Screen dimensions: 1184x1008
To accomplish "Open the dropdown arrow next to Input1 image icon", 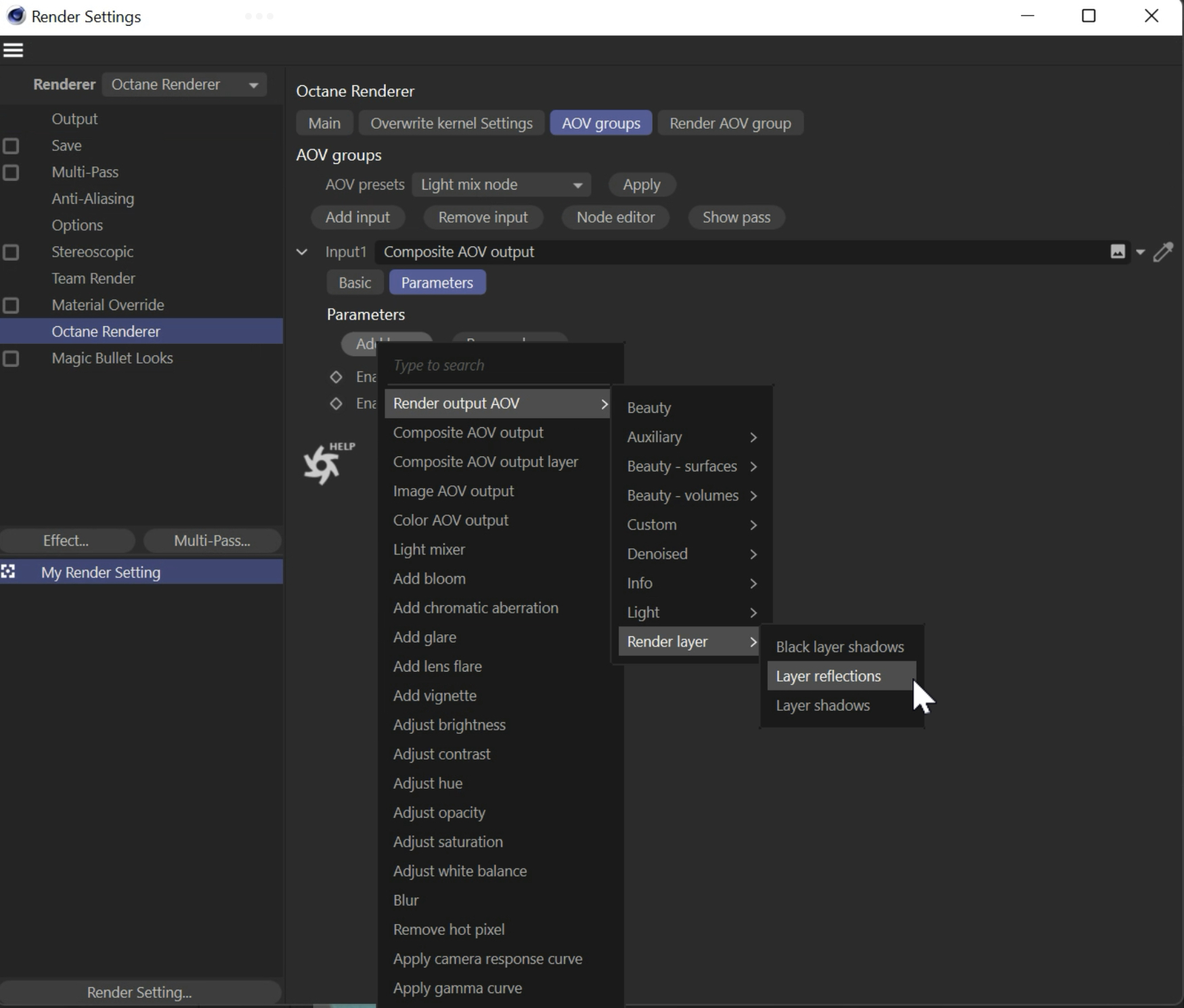I will 1140,253.
